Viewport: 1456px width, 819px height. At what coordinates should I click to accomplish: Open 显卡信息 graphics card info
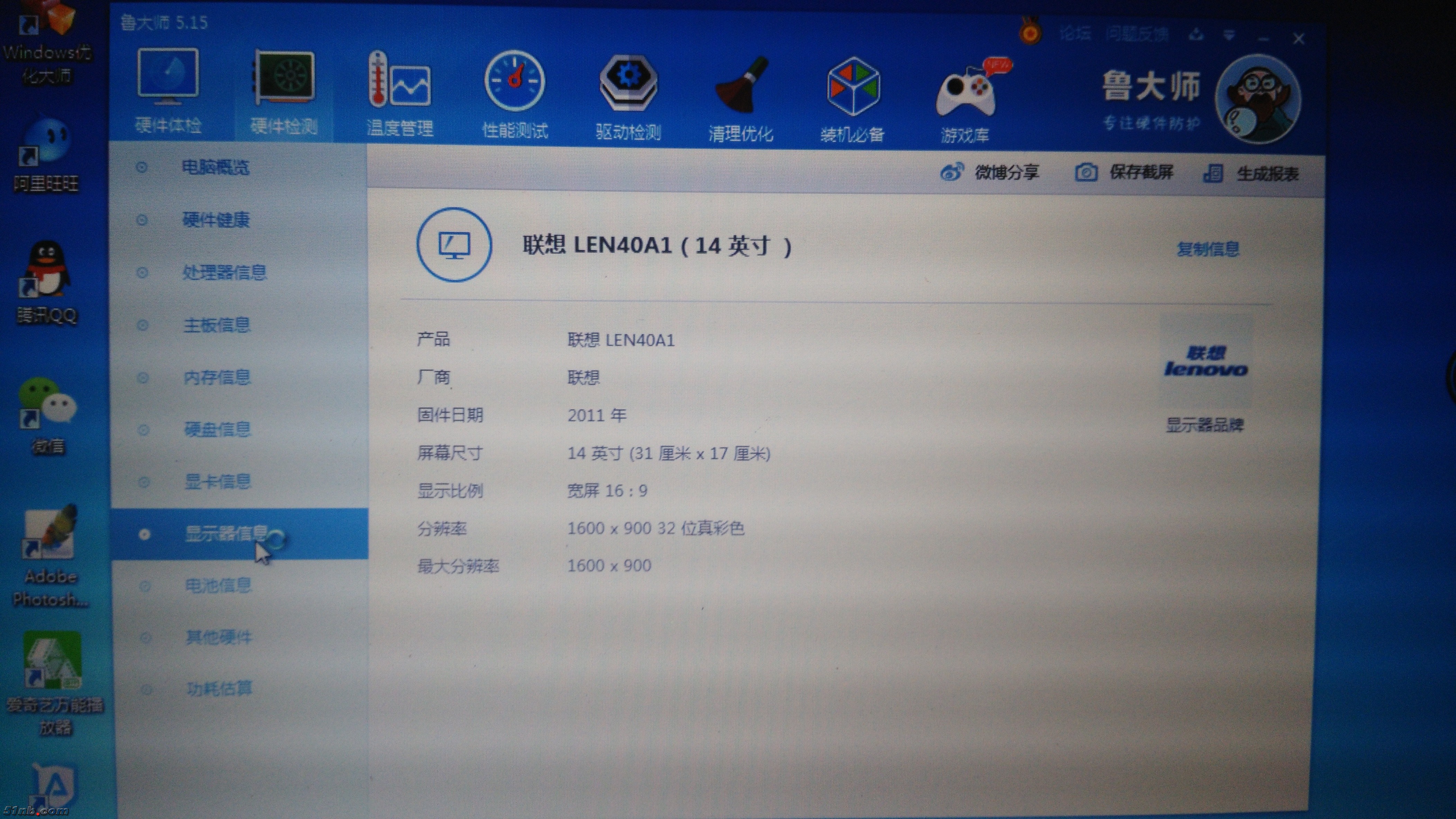218,481
